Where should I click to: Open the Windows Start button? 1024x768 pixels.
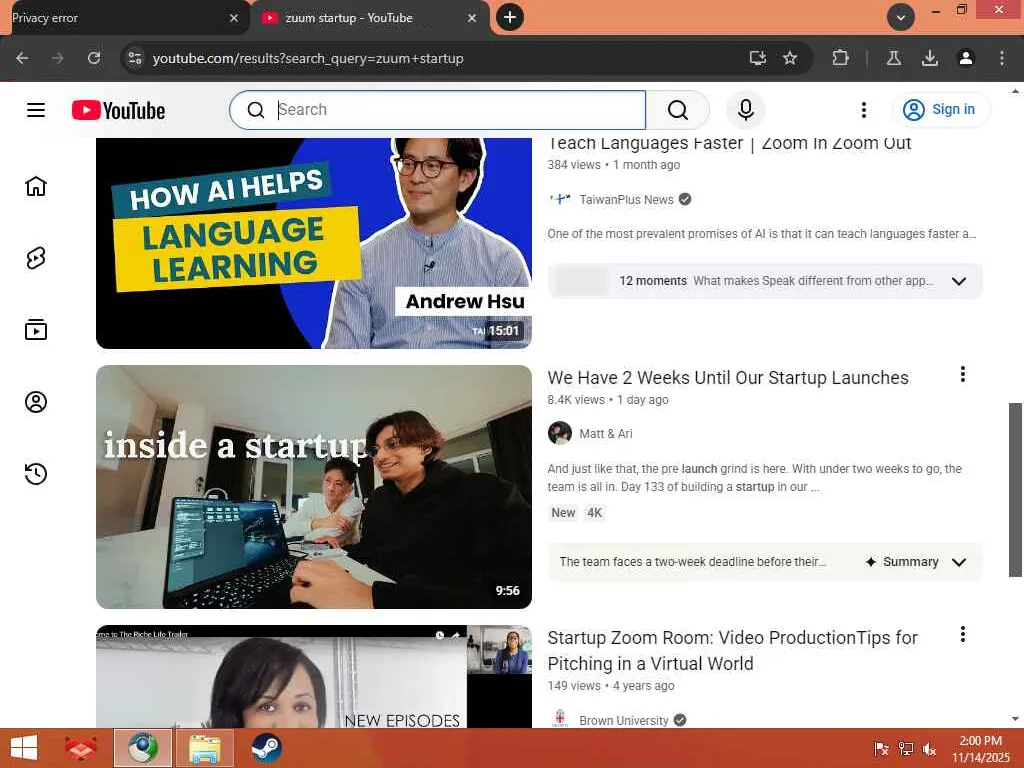tap(24, 748)
